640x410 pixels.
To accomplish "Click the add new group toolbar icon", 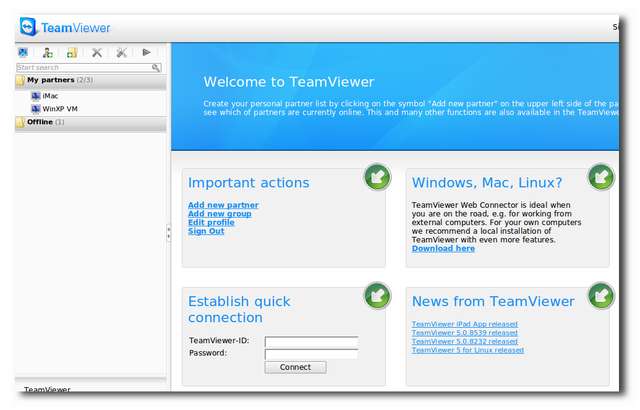I will pyautogui.click(x=71, y=53).
